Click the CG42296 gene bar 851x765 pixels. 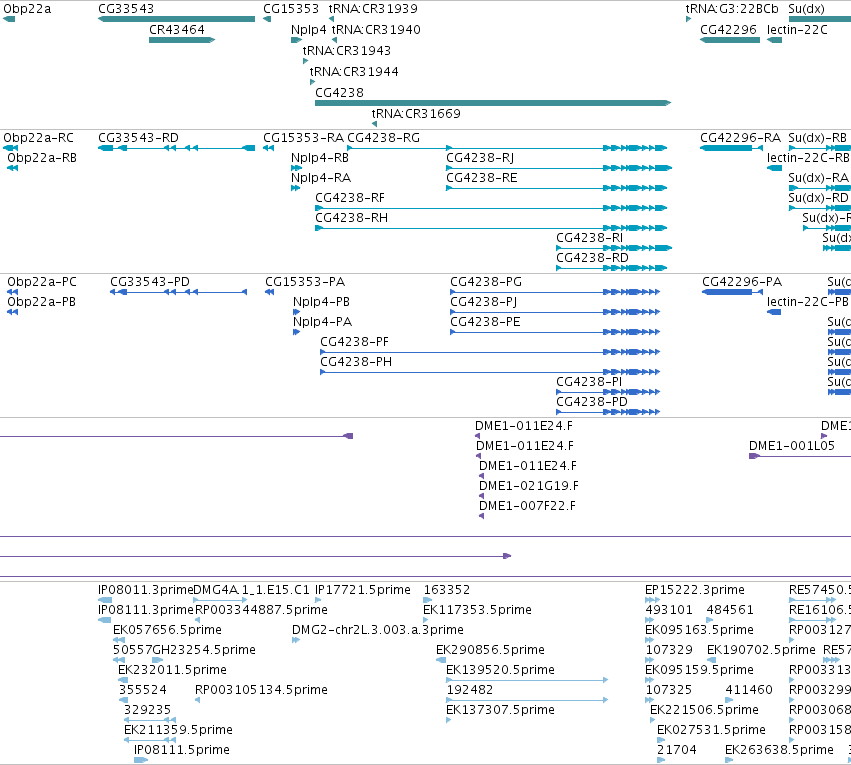[730, 40]
